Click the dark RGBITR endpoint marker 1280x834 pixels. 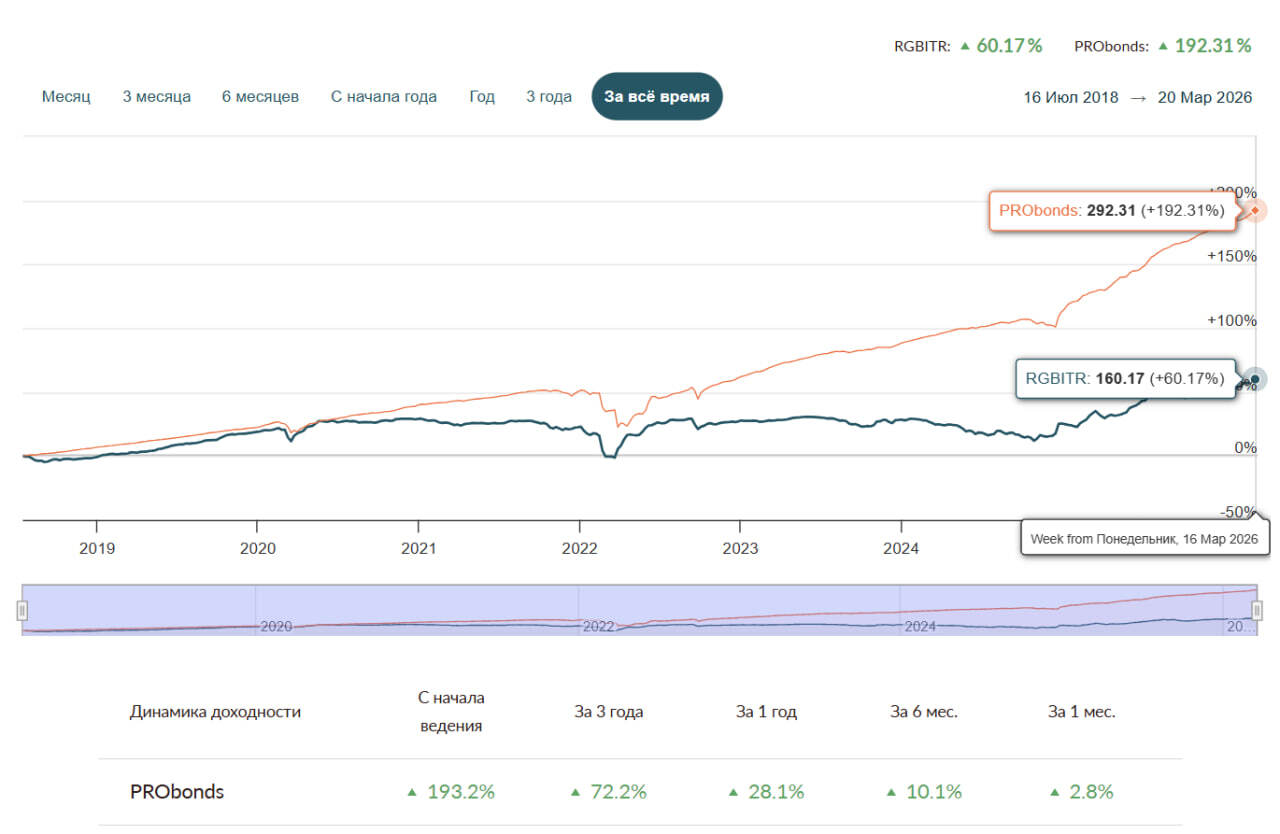(x=1256, y=379)
